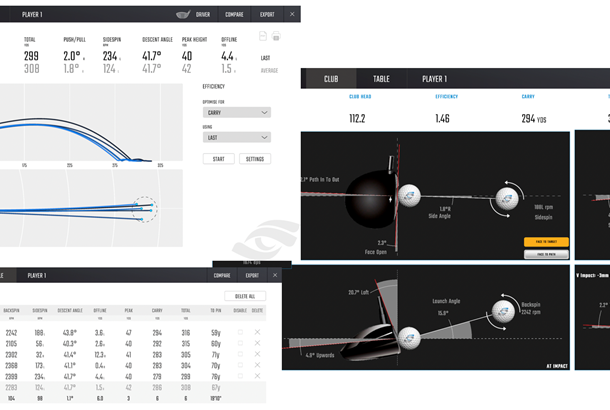Select the Last data row label
This screenshot has width=610, height=410.
(x=265, y=58)
